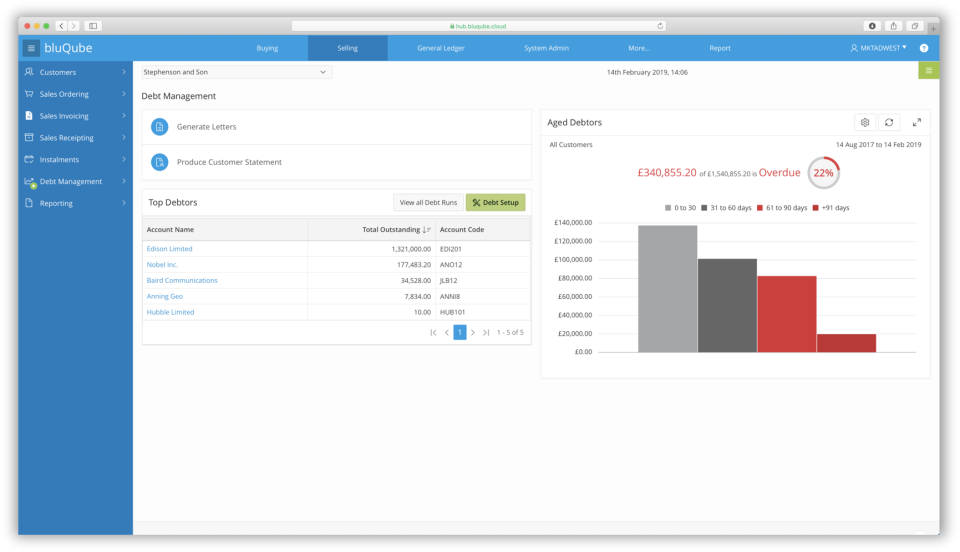This screenshot has height=552, width=960.
Task: Expand the Debt Management submenu chevron
Action: pos(124,181)
